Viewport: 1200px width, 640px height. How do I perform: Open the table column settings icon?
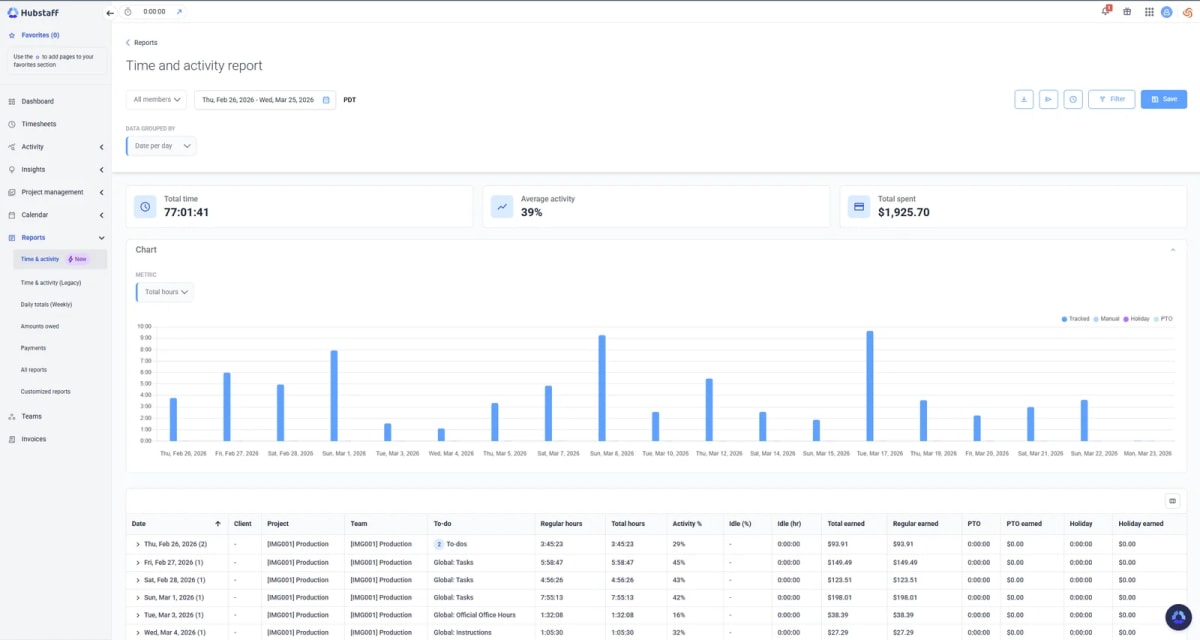tap(1173, 501)
